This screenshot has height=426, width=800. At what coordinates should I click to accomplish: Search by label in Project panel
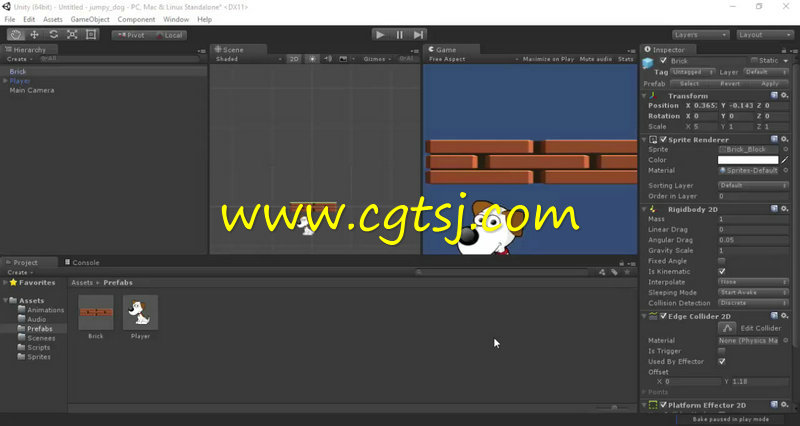tap(615, 272)
